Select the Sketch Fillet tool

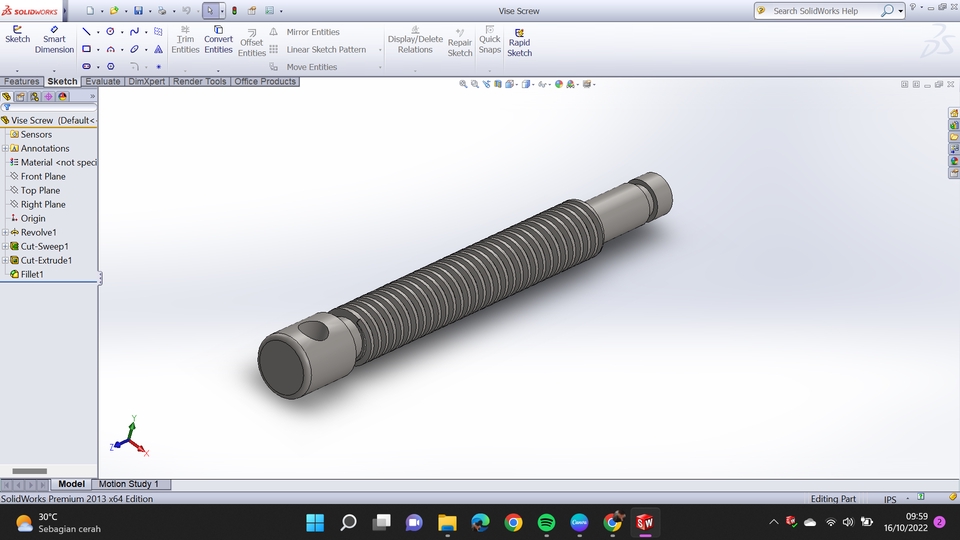coord(134,66)
